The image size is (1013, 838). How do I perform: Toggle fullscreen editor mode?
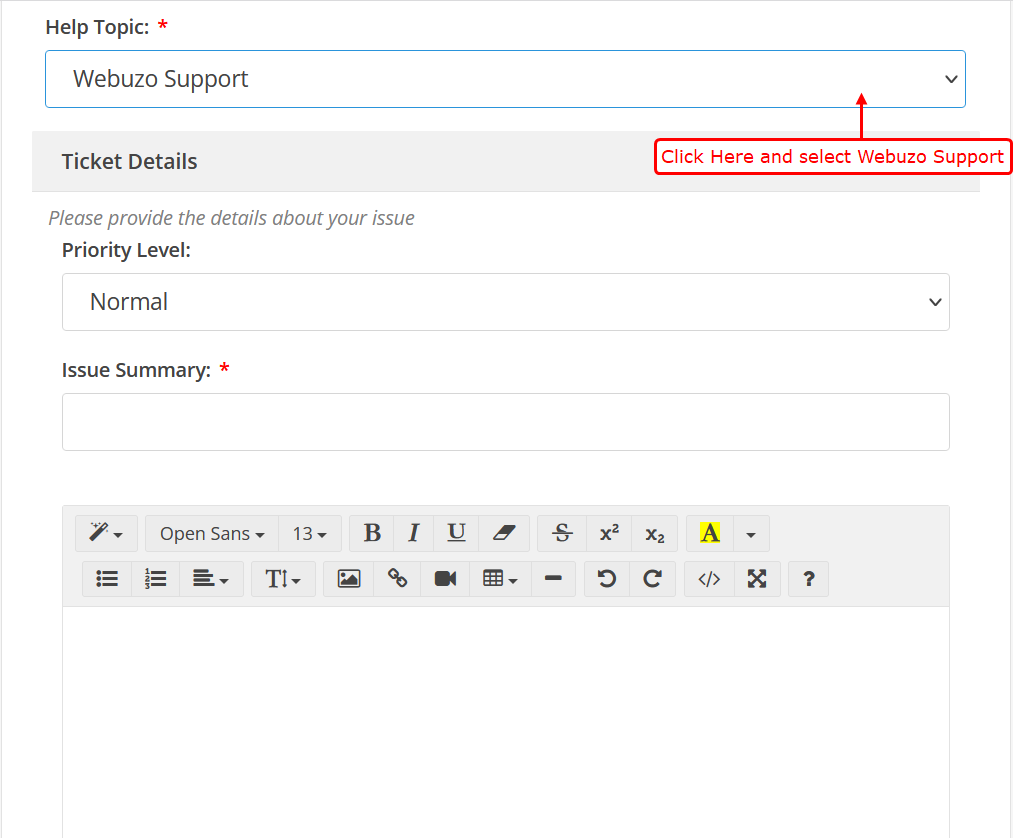pyautogui.click(x=757, y=579)
